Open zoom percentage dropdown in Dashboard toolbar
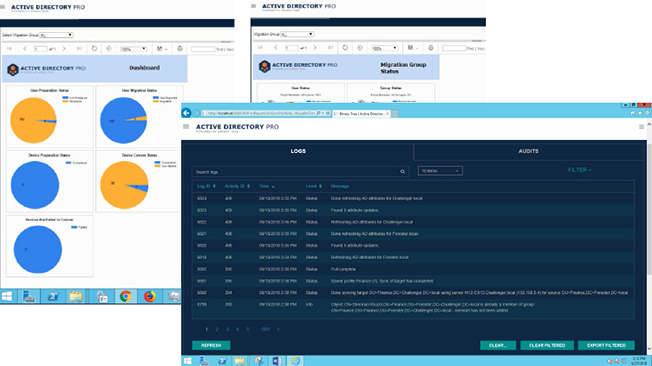Viewport: 652px width, 366px height. (133, 49)
